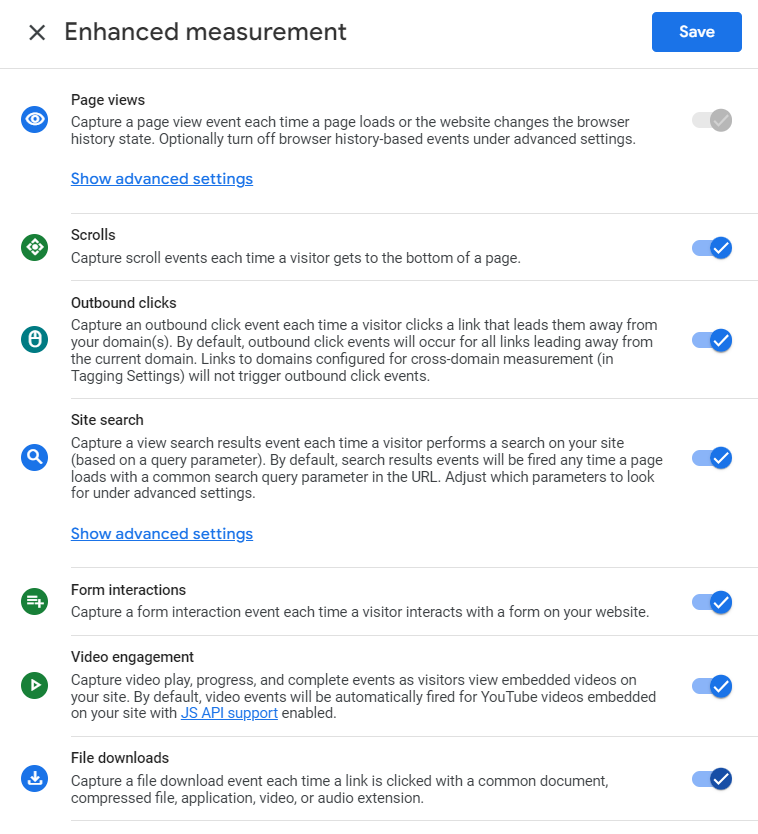Click the Form interactions icon

35,602
